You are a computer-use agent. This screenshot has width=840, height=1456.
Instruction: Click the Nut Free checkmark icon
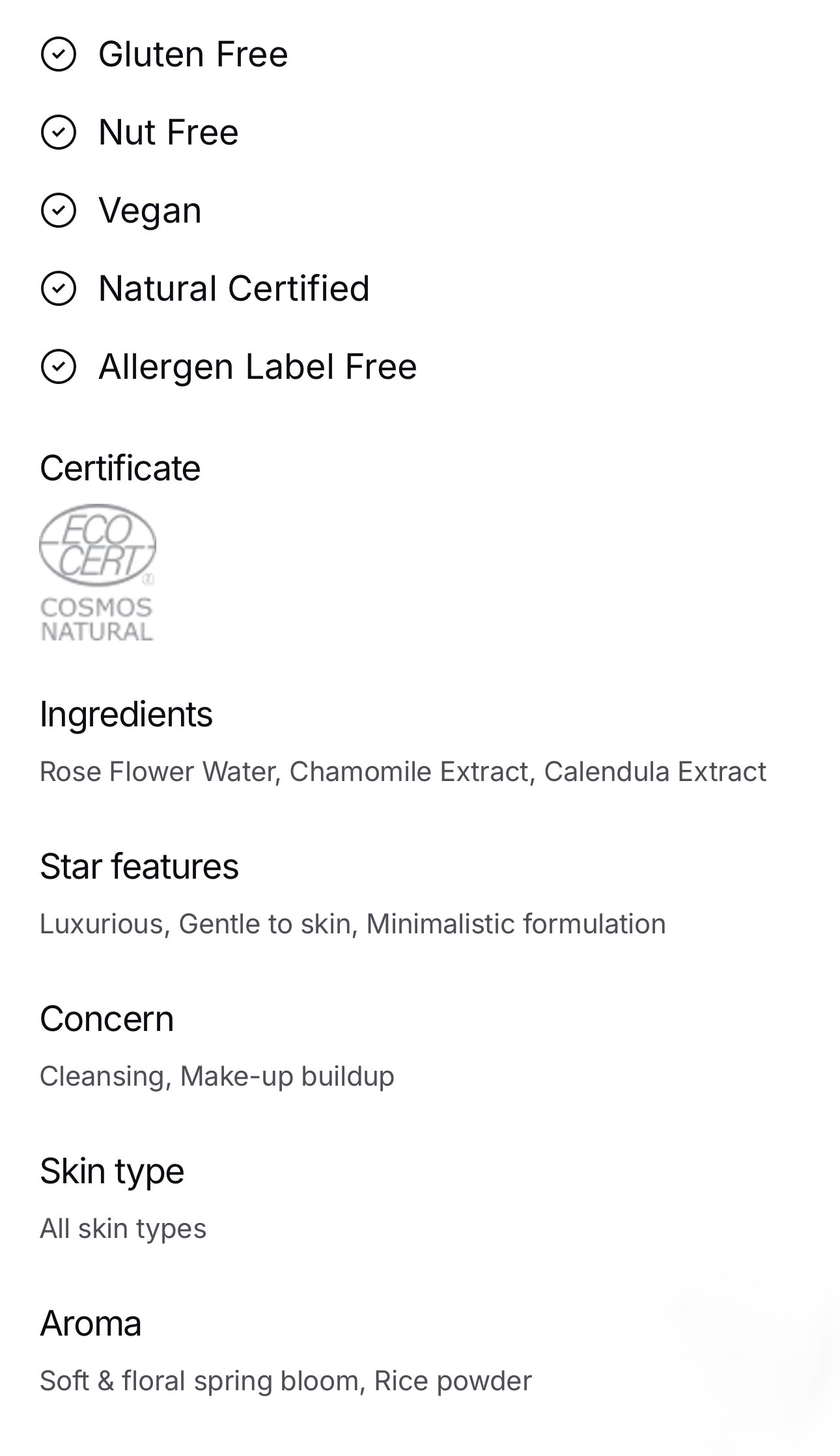pyautogui.click(x=59, y=132)
